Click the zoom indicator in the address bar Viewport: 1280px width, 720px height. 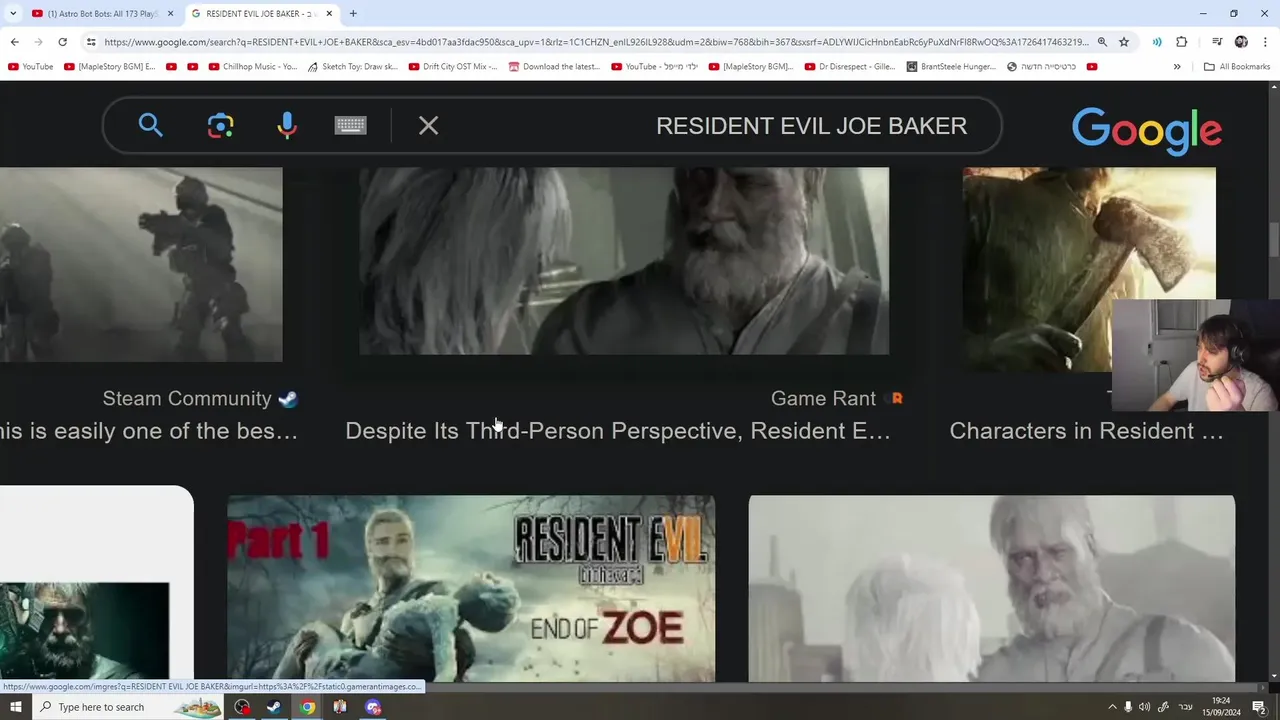1102,42
